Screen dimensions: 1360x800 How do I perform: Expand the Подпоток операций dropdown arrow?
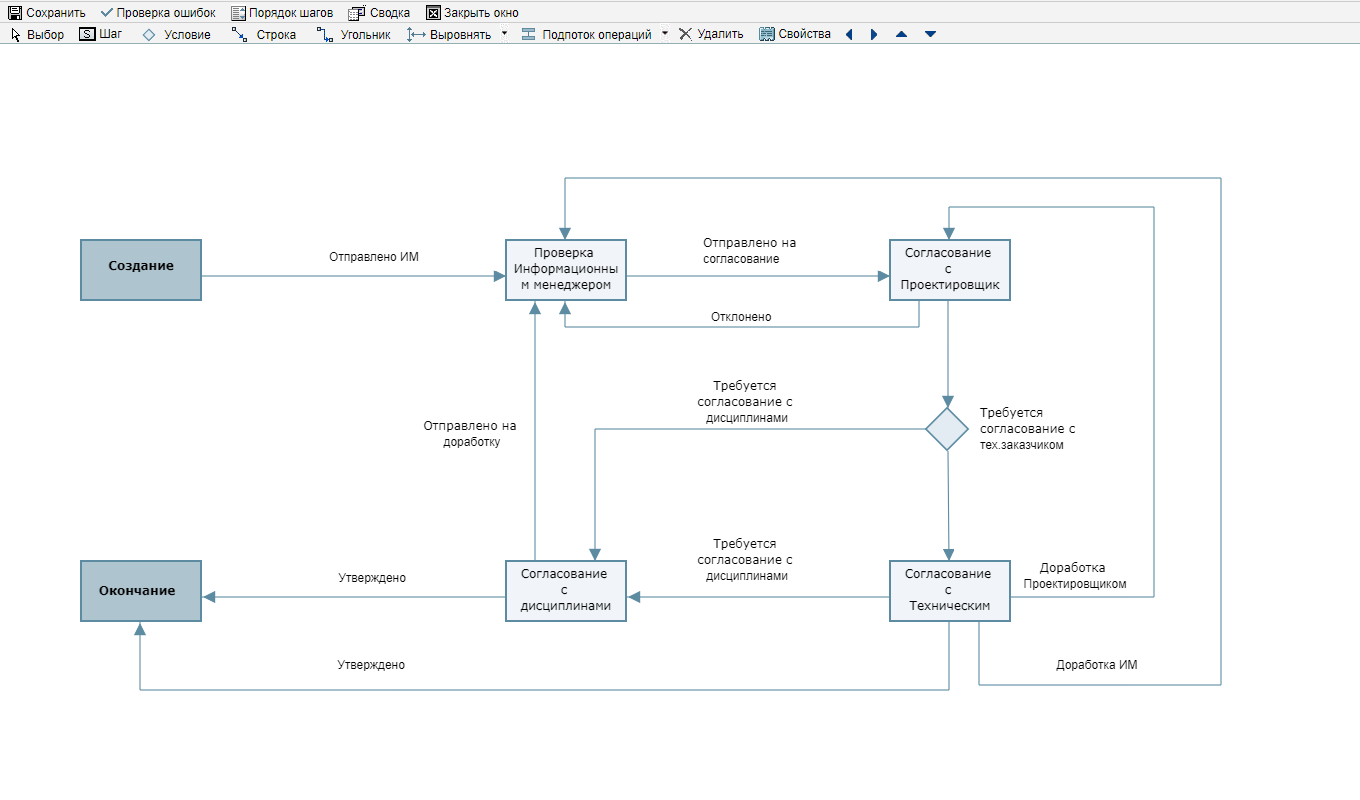pos(665,33)
